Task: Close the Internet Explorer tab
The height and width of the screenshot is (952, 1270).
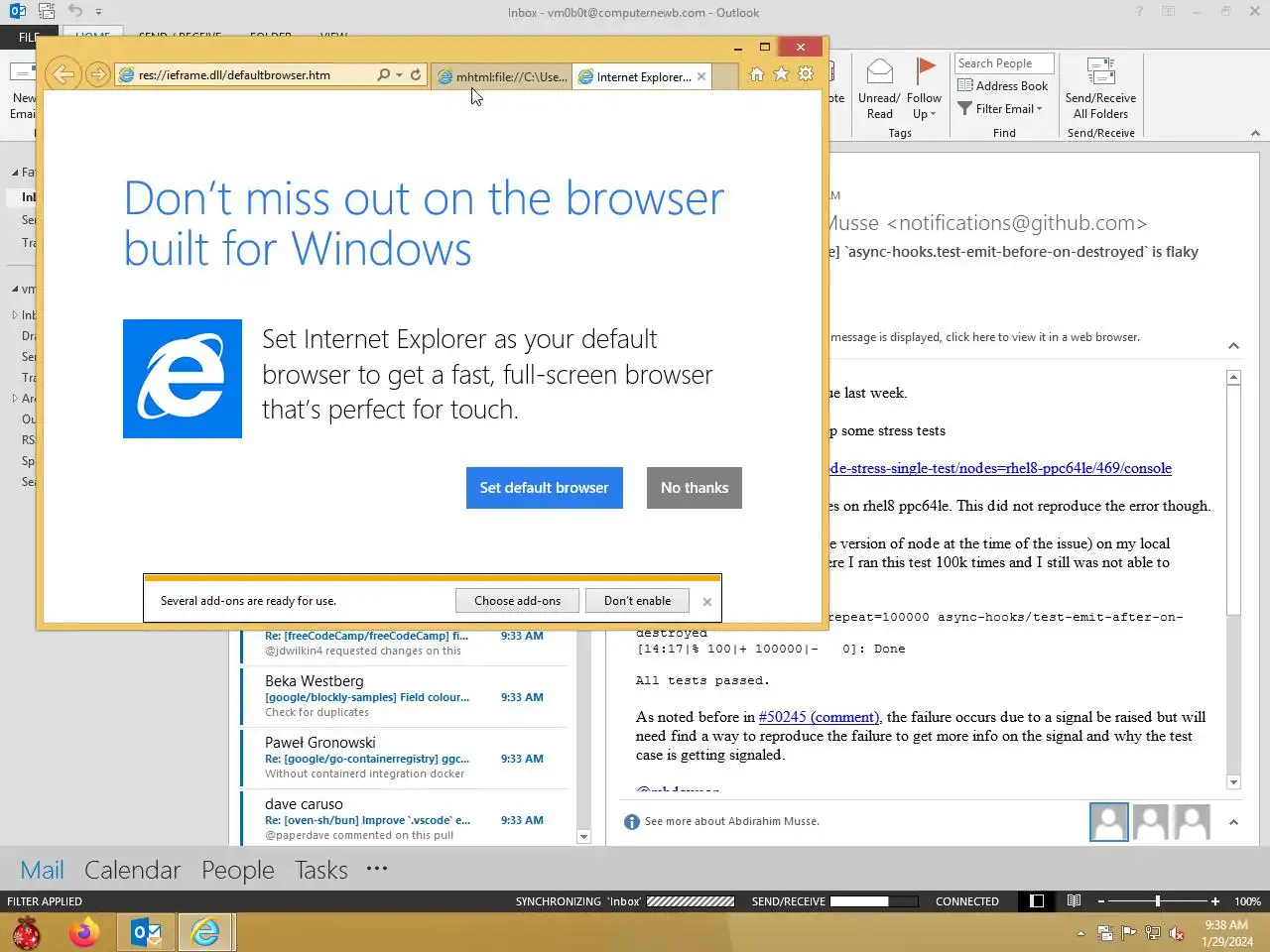Action: pos(701,76)
